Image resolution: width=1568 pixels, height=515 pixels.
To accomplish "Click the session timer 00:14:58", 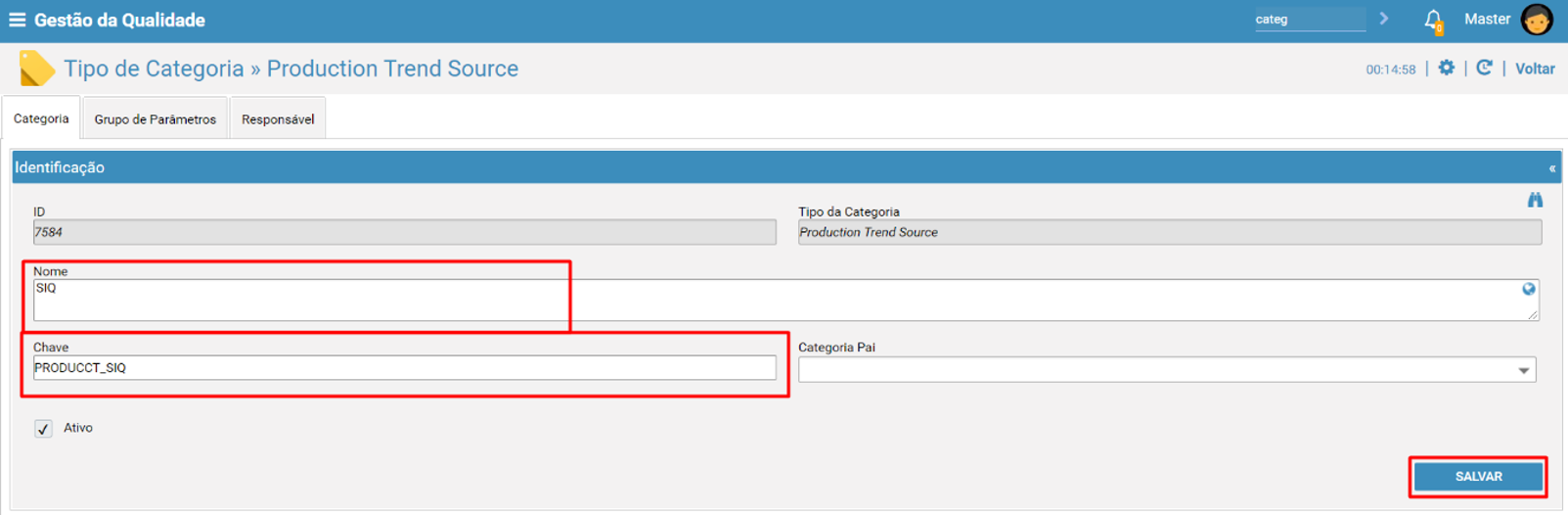I will [1391, 70].
